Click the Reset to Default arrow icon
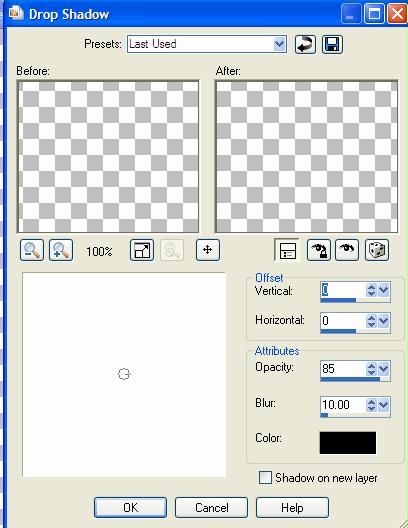Viewport: 408px width, 528px height. [x=305, y=44]
